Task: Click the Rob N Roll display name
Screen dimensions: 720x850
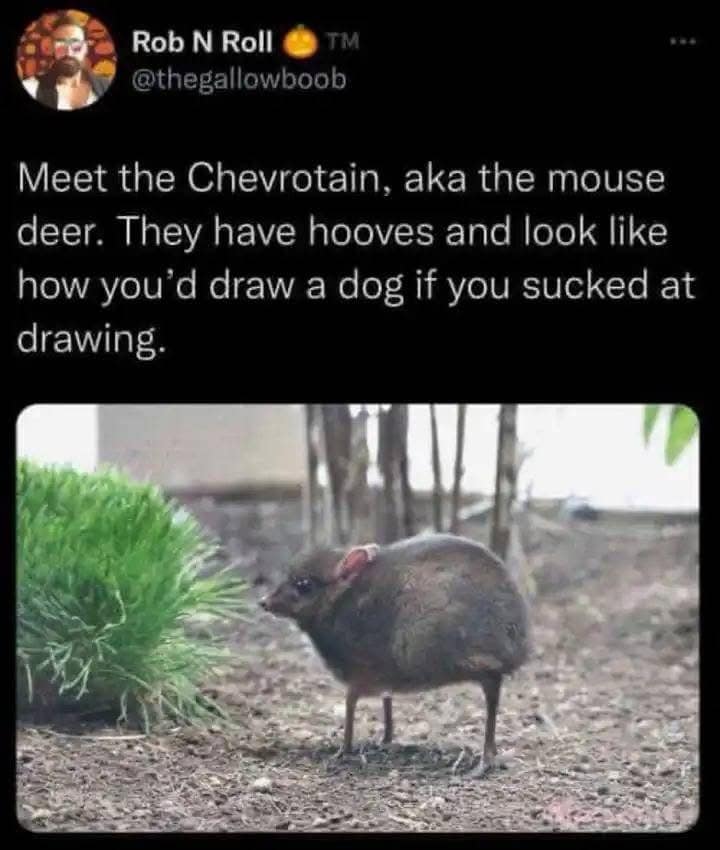Action: point(202,42)
